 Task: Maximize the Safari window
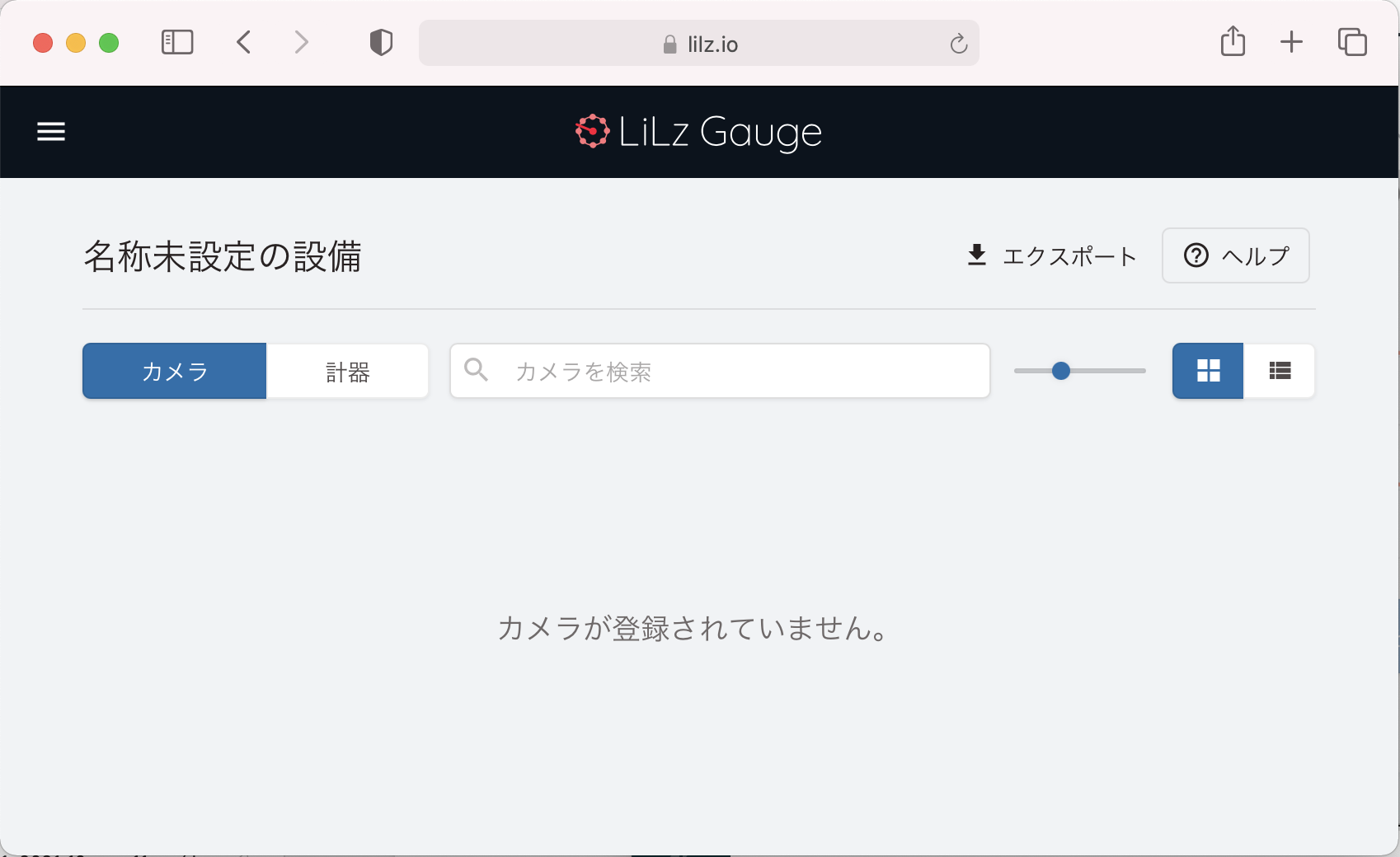tap(109, 43)
